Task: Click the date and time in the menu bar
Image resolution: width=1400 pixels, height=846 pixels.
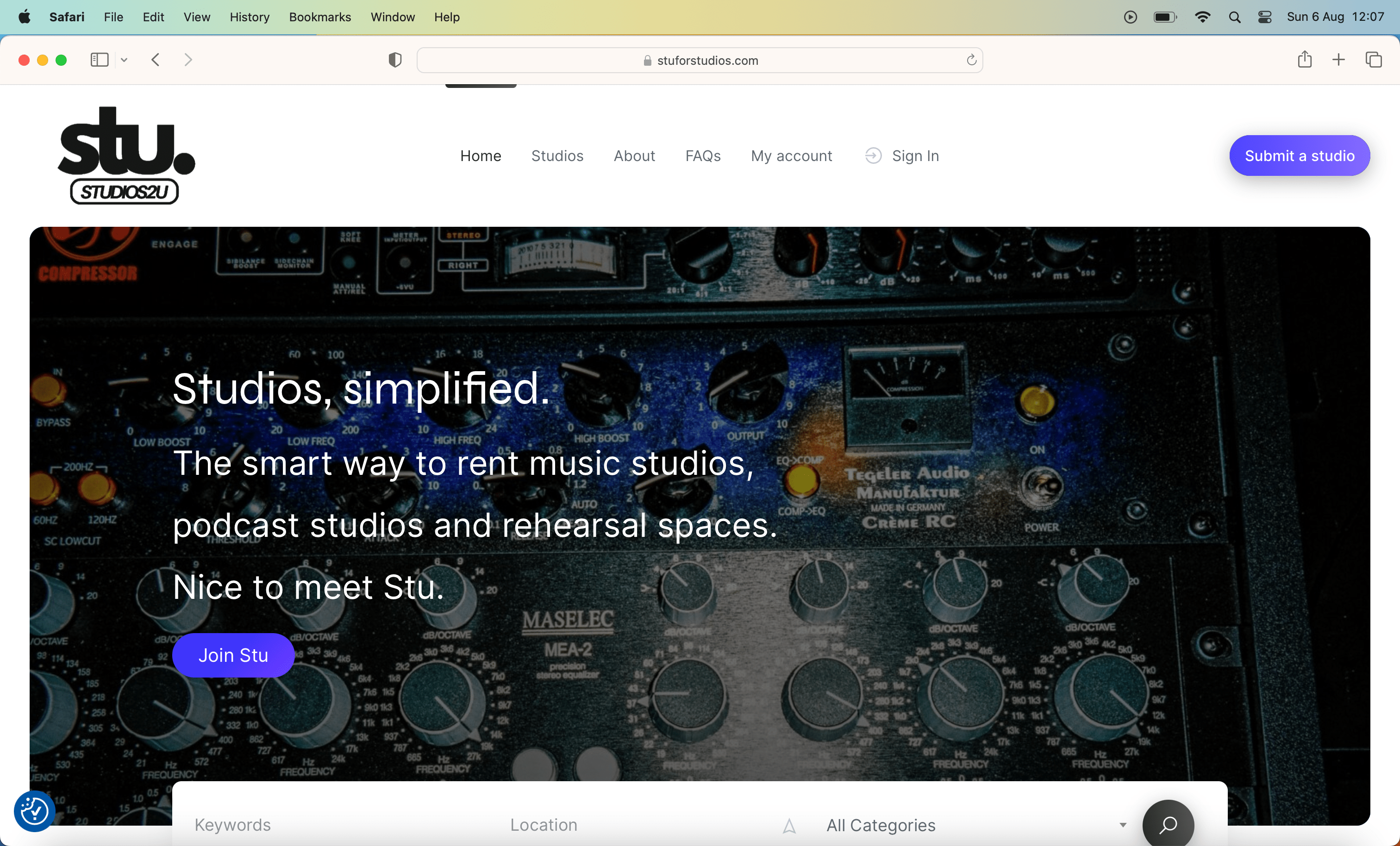Action: [1335, 17]
